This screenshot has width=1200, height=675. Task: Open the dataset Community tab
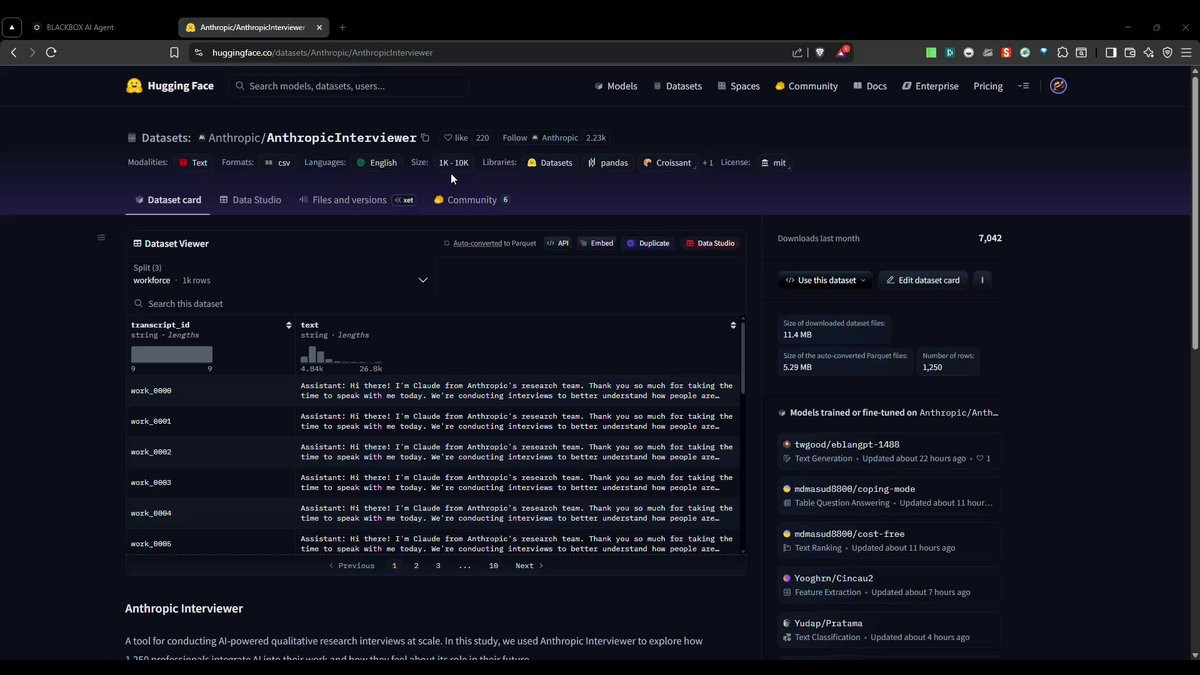pyautogui.click(x=472, y=200)
